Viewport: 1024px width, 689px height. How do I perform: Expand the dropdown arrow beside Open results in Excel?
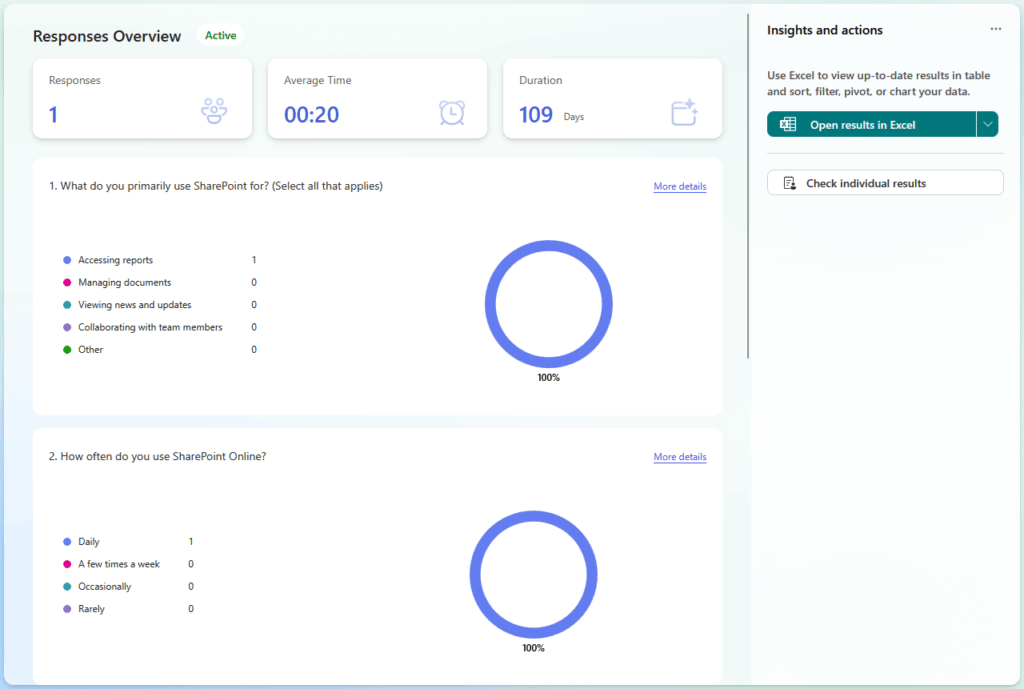pyautogui.click(x=987, y=124)
